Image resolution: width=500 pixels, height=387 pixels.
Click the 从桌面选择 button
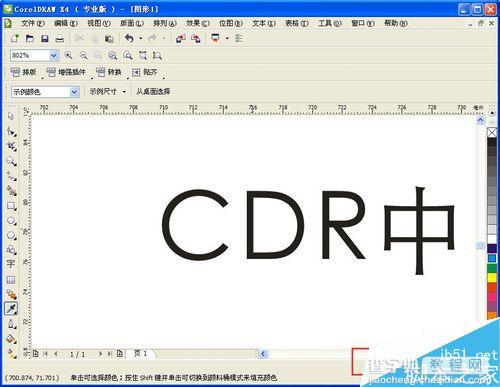tap(153, 91)
